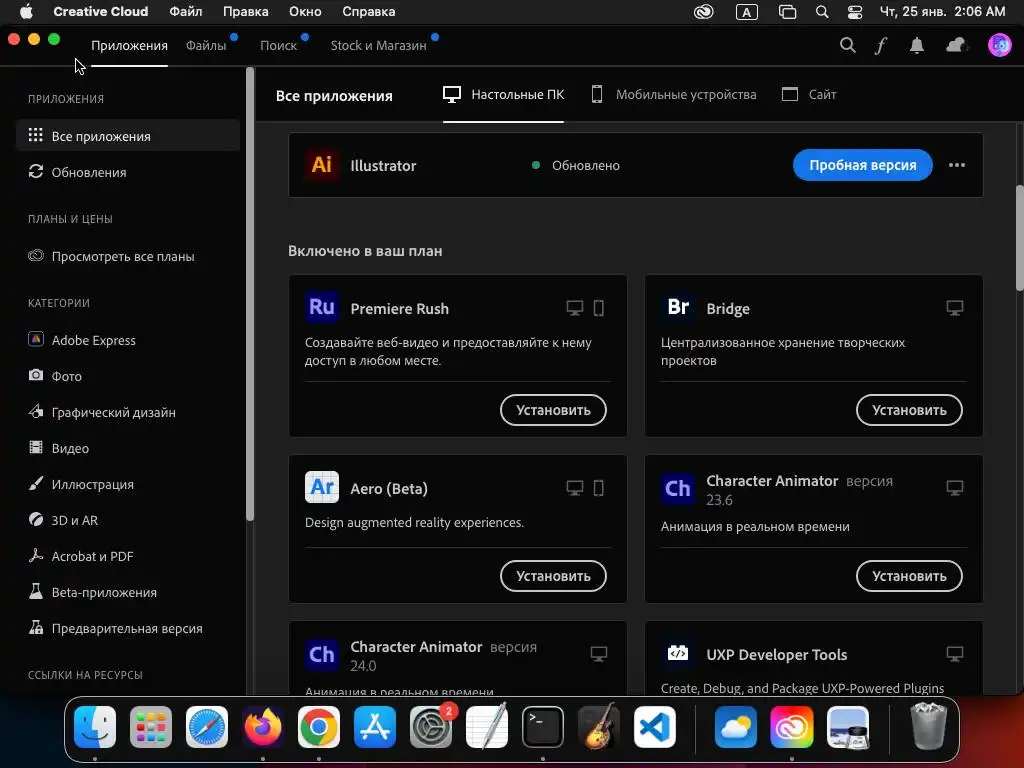Open Finder from the Dock

tap(95, 726)
